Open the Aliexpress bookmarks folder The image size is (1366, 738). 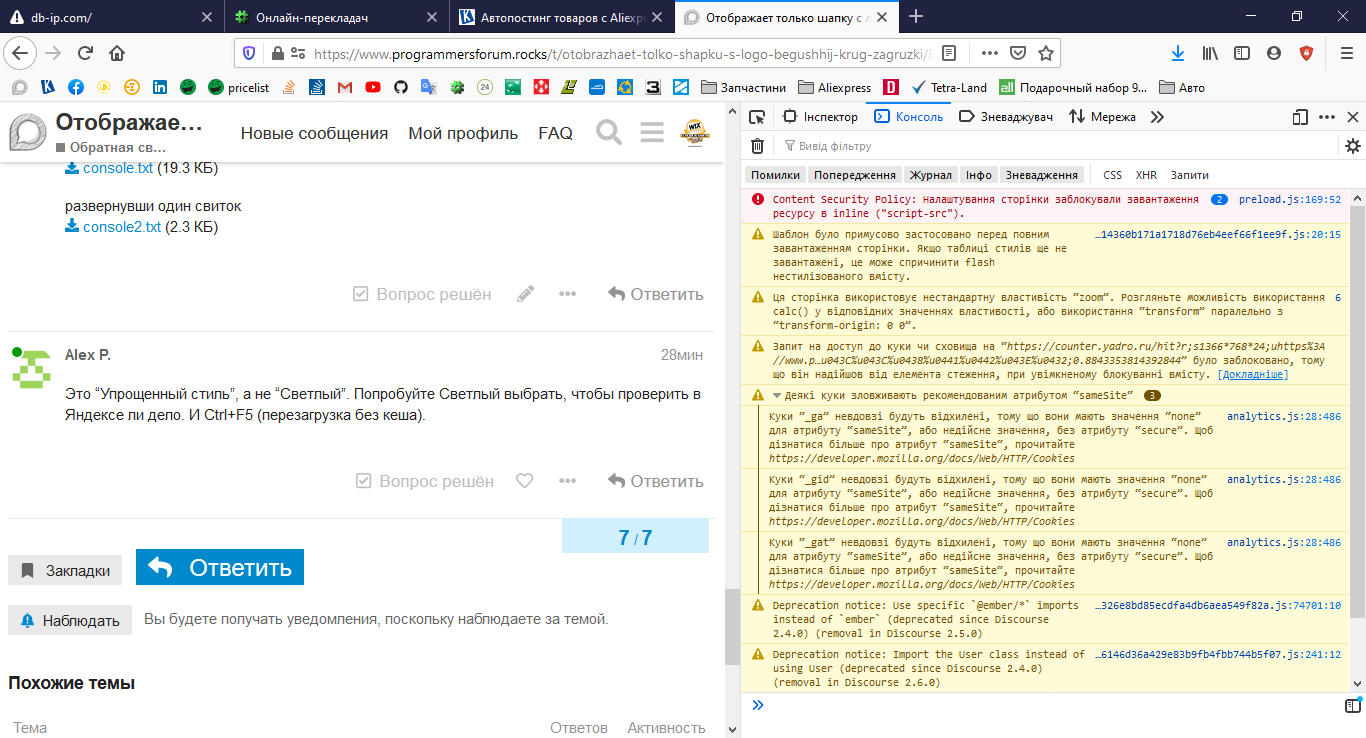pos(834,88)
